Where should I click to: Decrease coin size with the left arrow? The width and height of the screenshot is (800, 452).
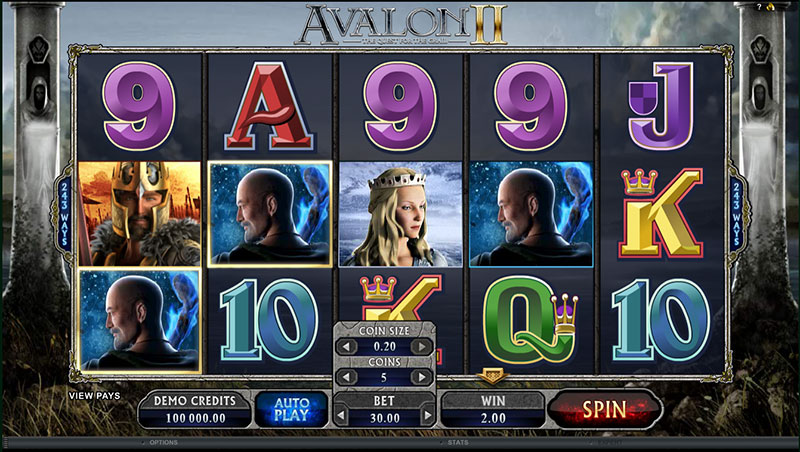tap(347, 346)
